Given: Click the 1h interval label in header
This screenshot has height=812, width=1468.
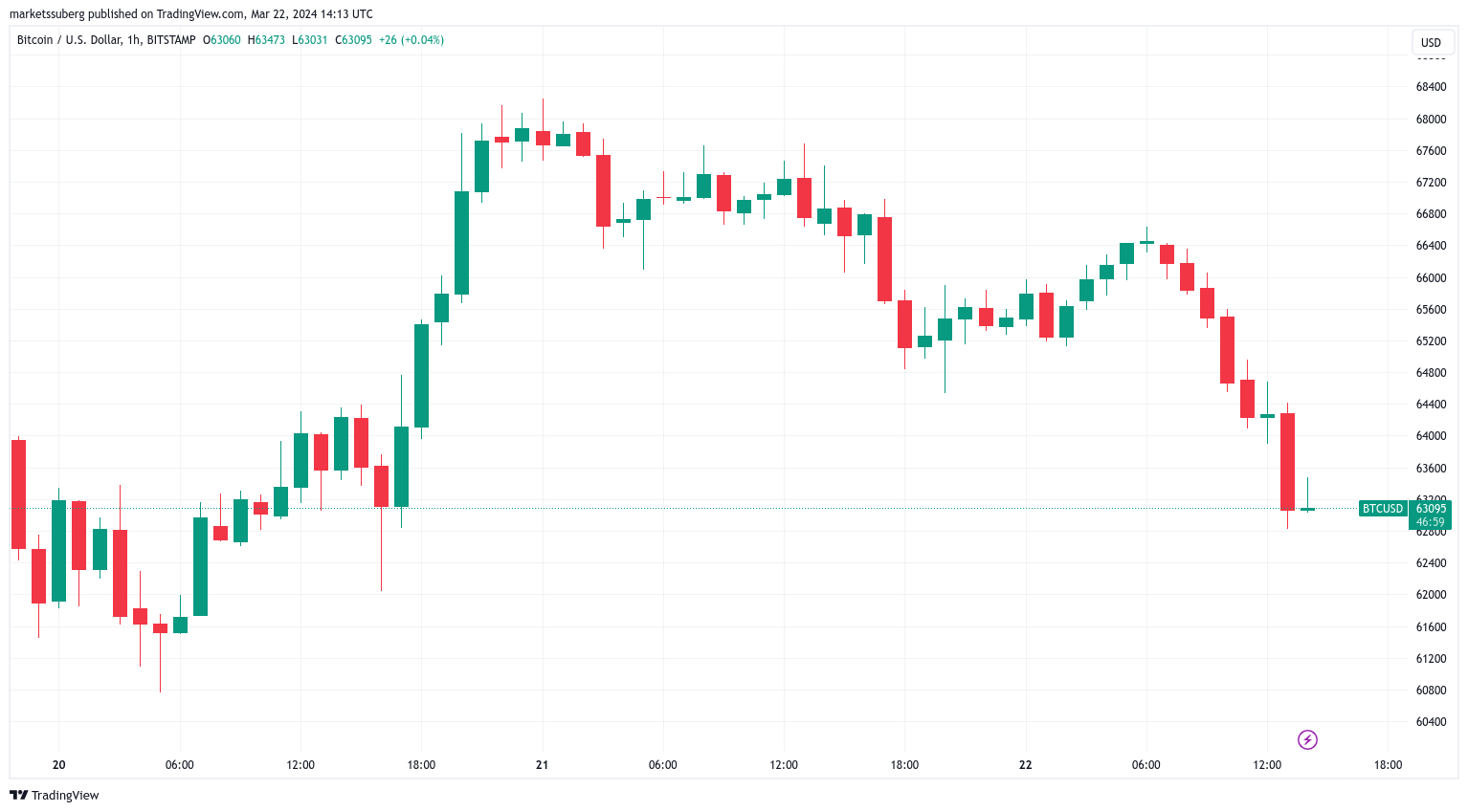Looking at the screenshot, I should (133, 40).
